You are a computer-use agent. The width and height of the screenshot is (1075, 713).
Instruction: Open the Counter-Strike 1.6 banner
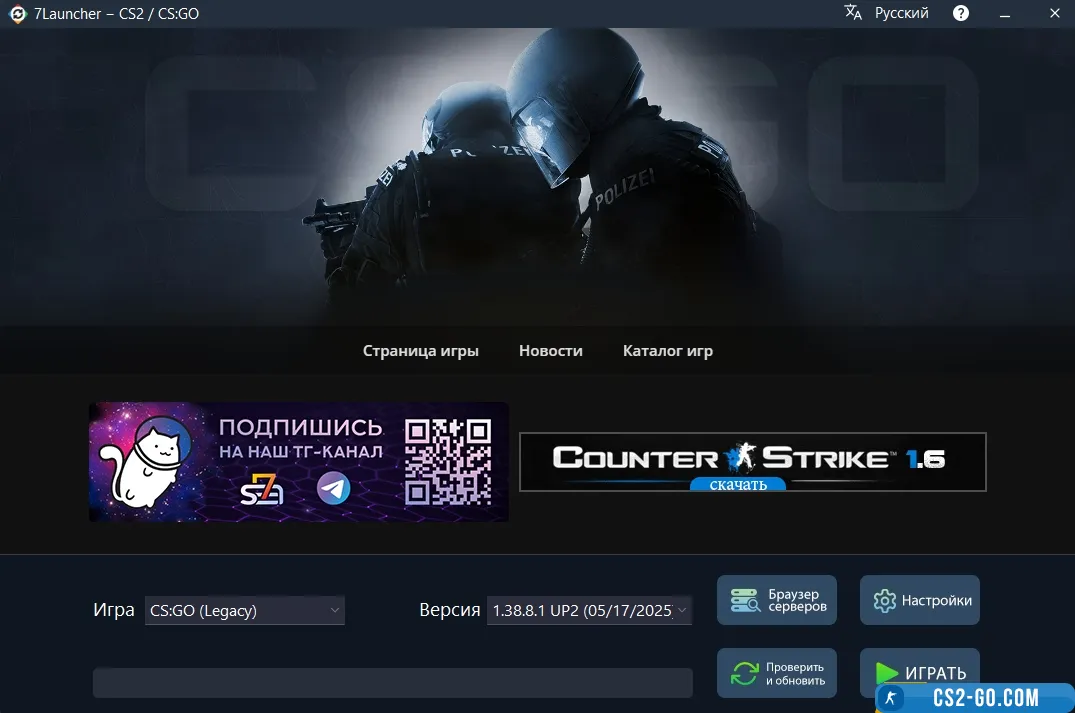click(x=752, y=458)
